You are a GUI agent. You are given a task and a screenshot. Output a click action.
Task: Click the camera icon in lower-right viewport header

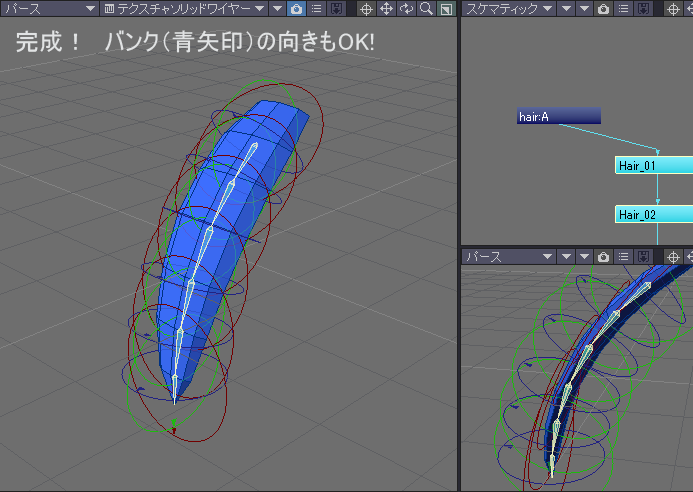(x=603, y=257)
